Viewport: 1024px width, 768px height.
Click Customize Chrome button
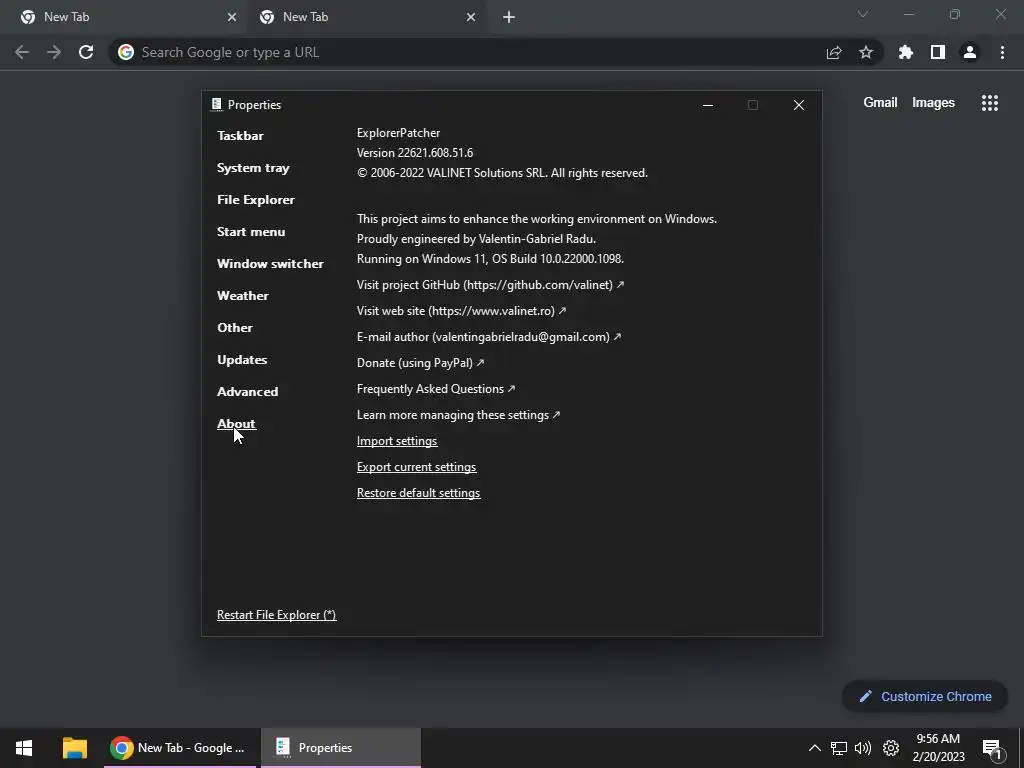coord(925,696)
